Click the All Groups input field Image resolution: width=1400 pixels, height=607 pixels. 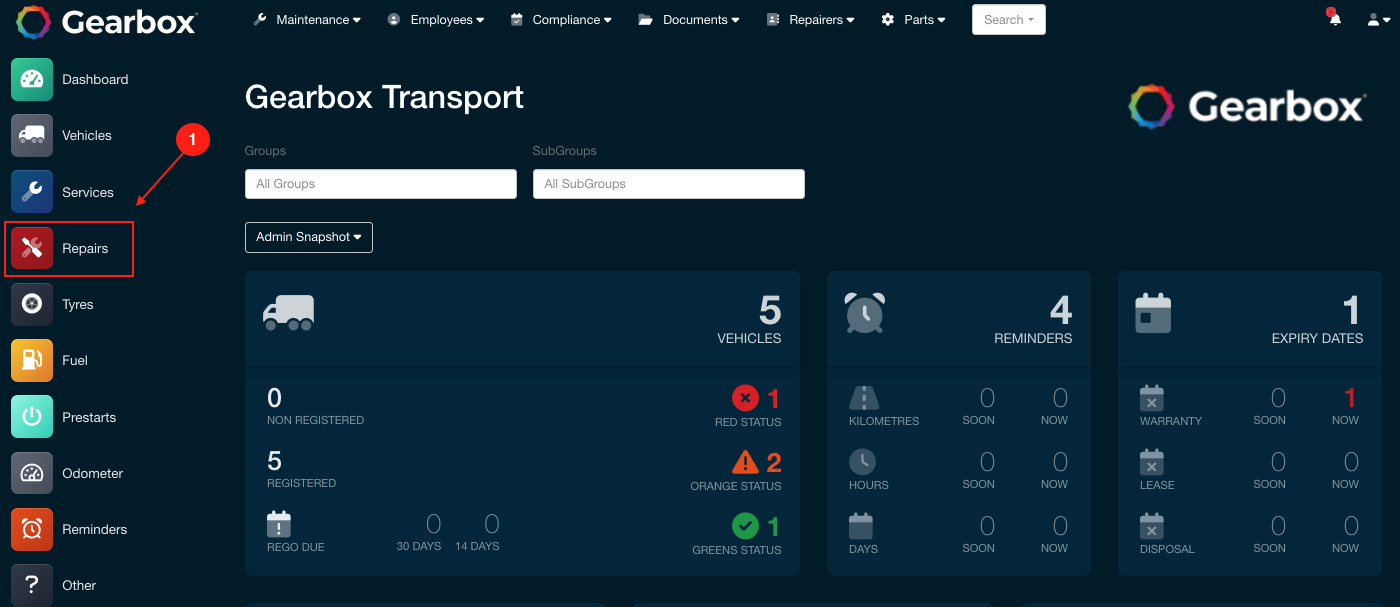(x=381, y=184)
